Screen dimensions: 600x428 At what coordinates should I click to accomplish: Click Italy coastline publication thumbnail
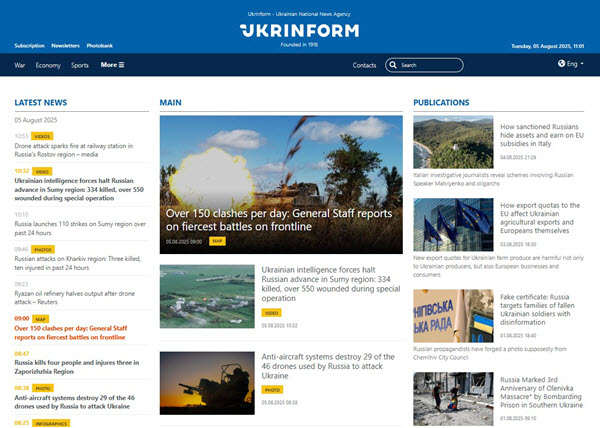pyautogui.click(x=453, y=142)
